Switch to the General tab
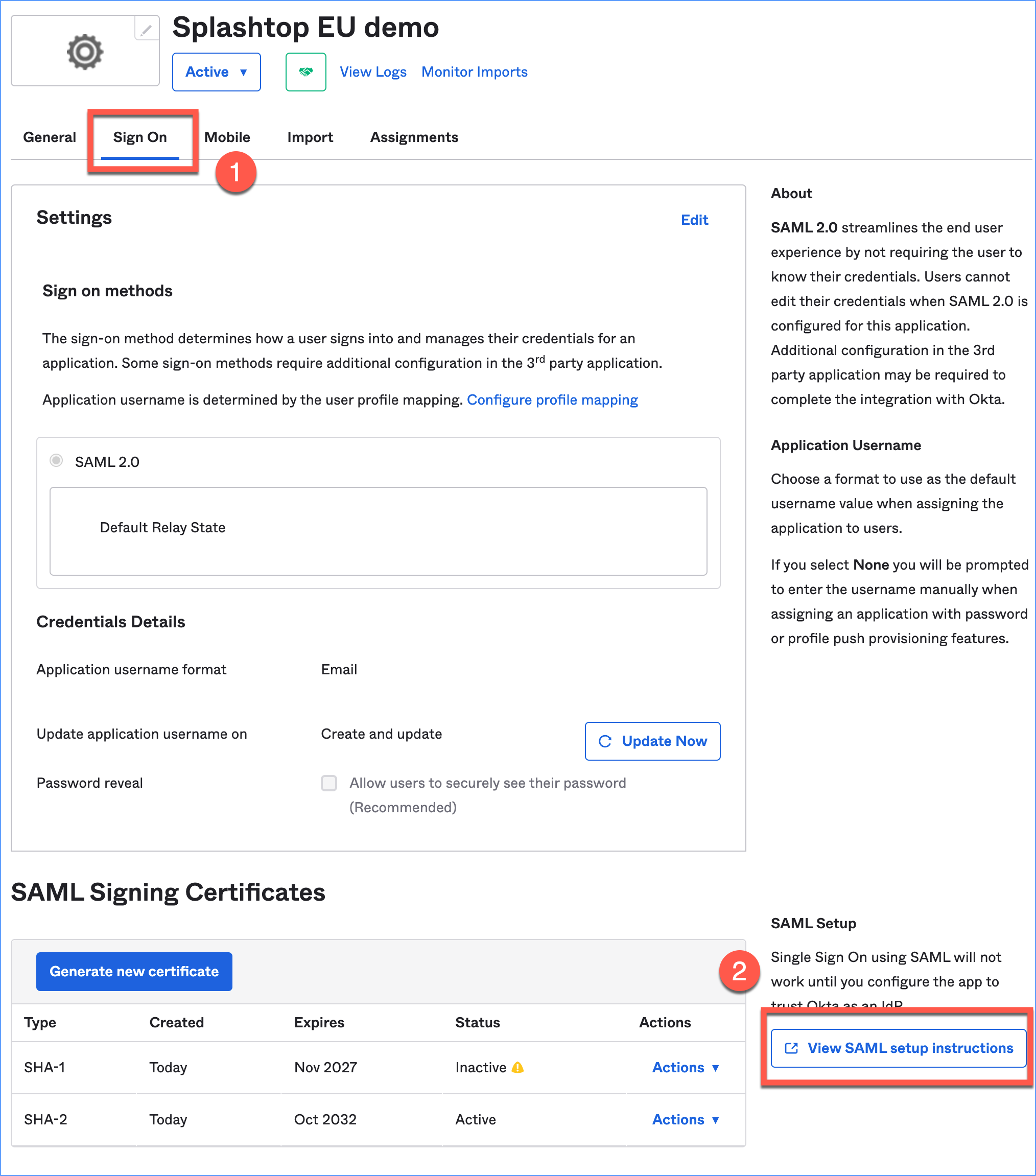Viewport: 1036px width, 1176px height. tap(50, 137)
